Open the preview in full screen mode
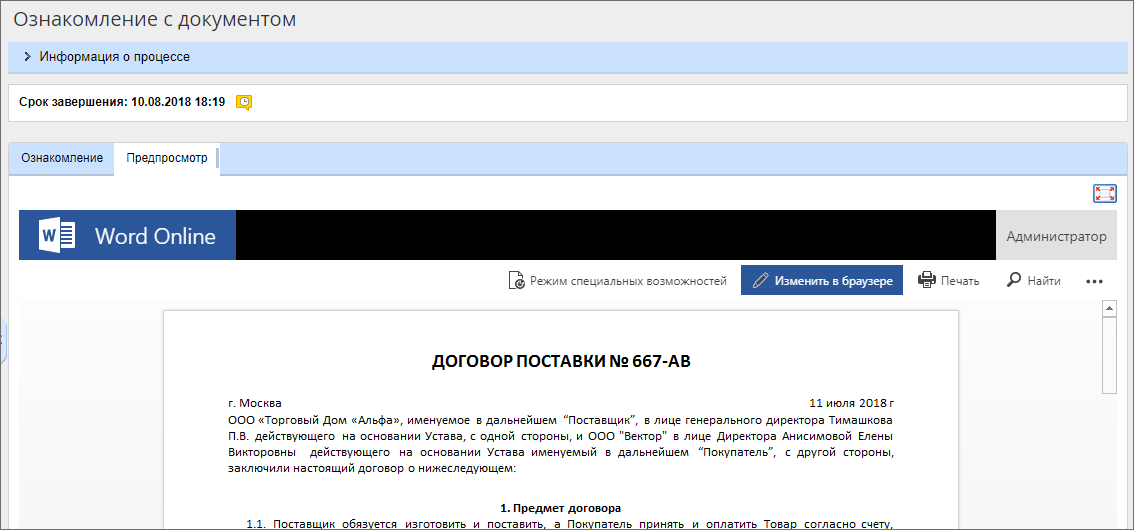 (x=1104, y=194)
